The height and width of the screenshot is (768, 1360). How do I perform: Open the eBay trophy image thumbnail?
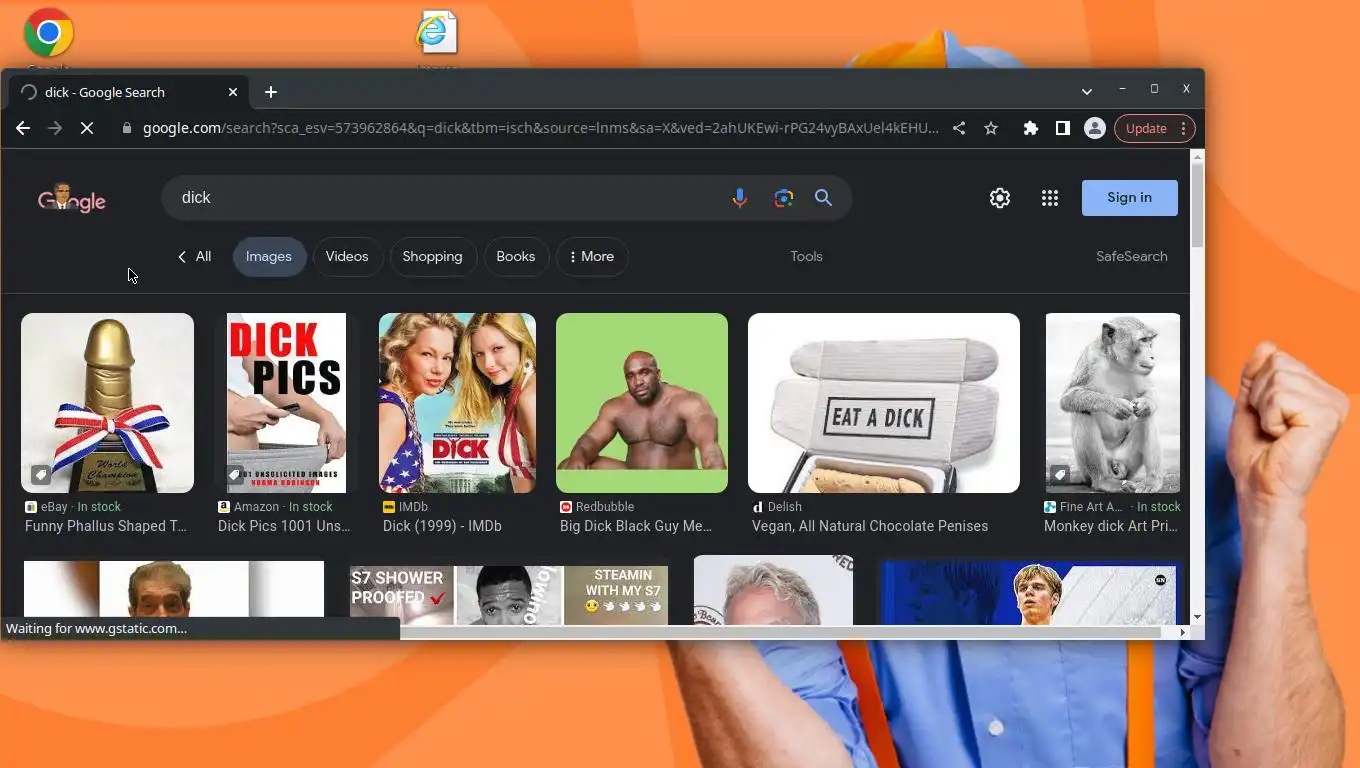pyautogui.click(x=107, y=403)
